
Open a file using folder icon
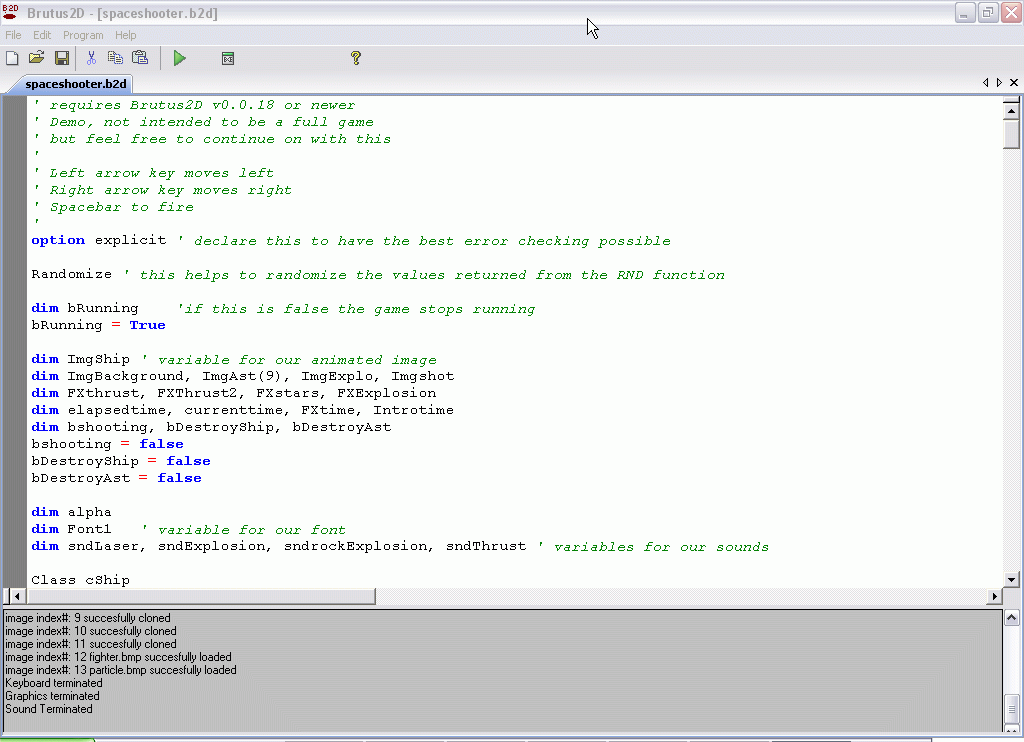[x=37, y=58]
